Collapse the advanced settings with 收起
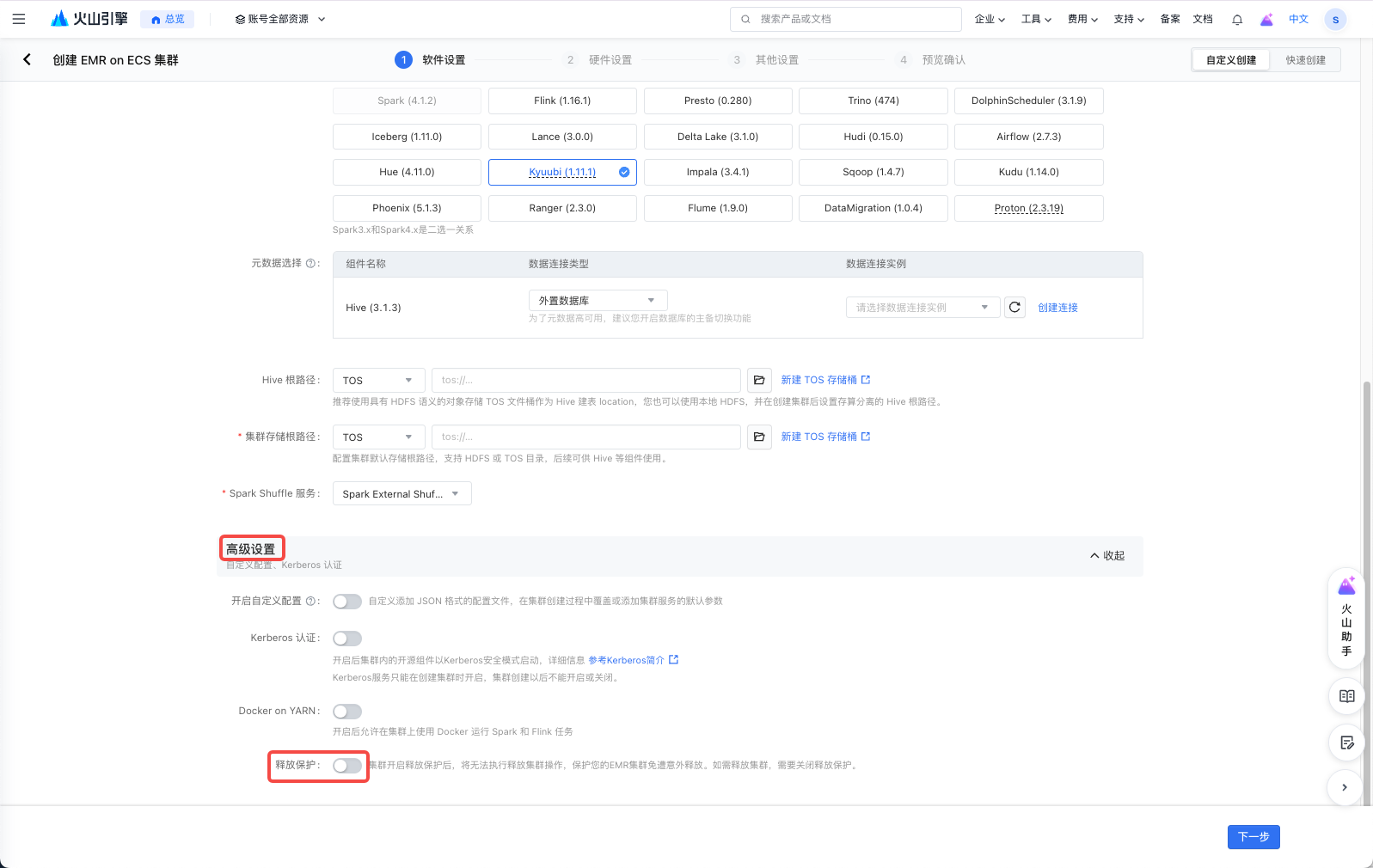This screenshot has width=1373, height=868. tap(1107, 556)
